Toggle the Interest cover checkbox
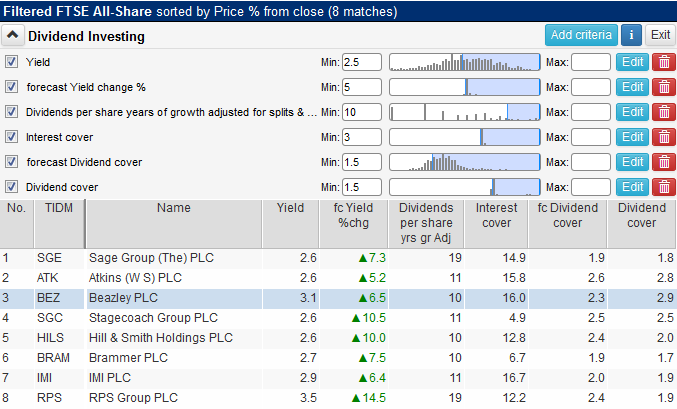The height and width of the screenshot is (409, 677). (x=11, y=137)
